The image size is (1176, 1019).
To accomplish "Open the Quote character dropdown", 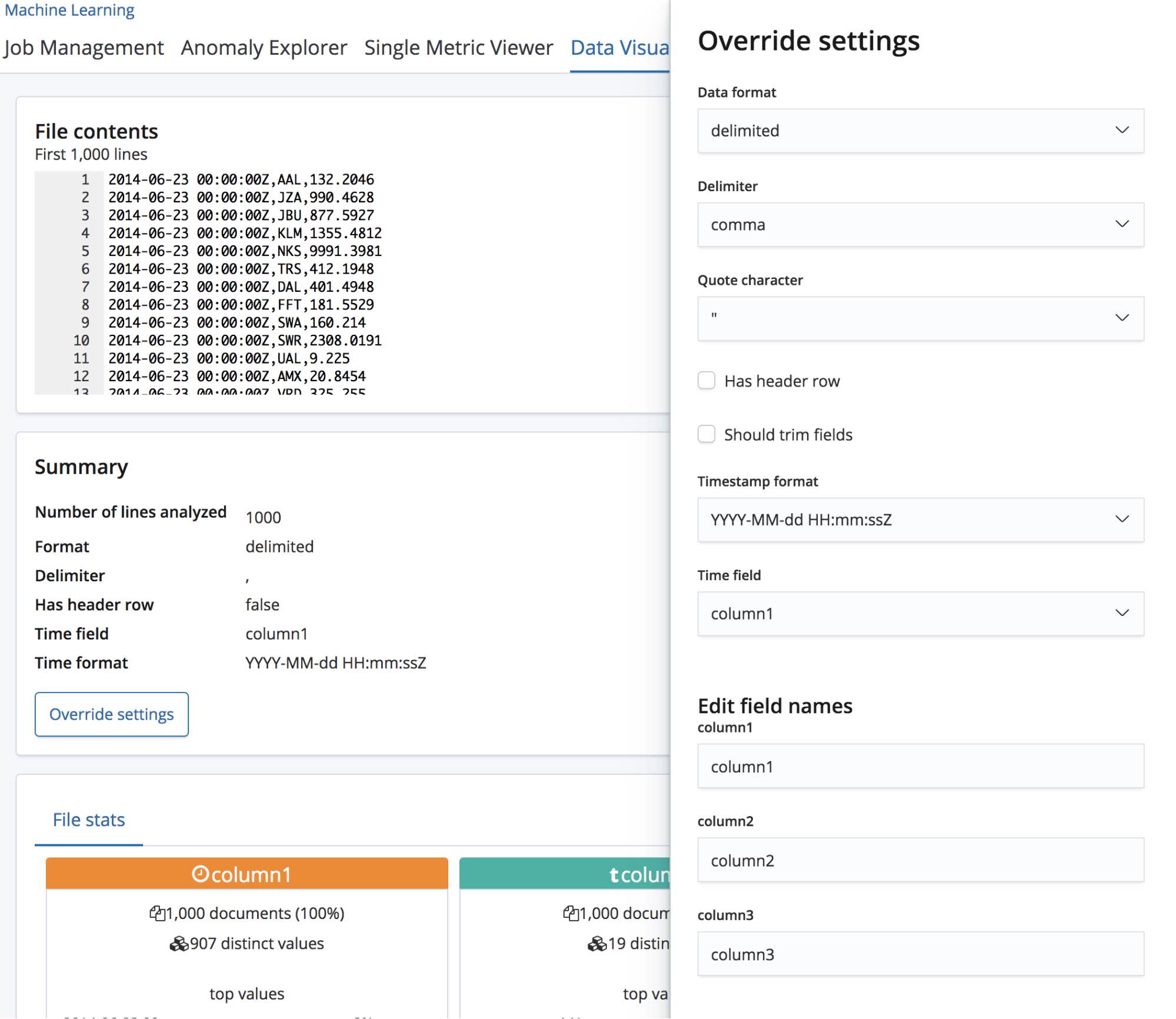I will coord(920,318).
